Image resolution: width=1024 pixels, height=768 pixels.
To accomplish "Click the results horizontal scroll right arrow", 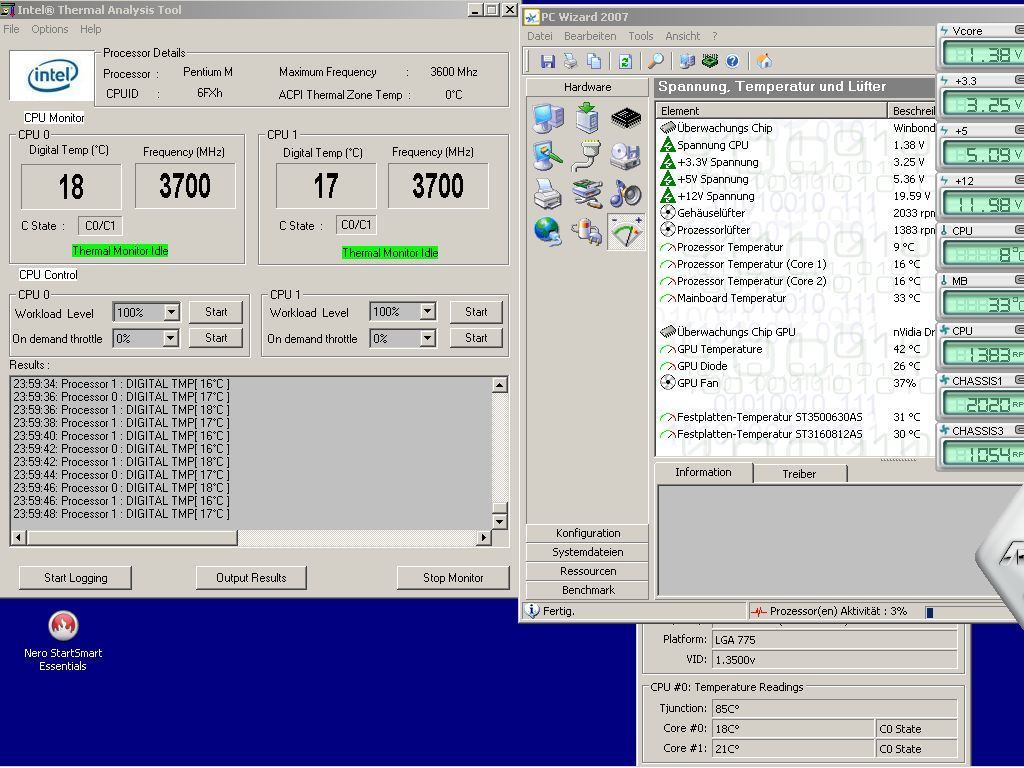I will (x=483, y=537).
